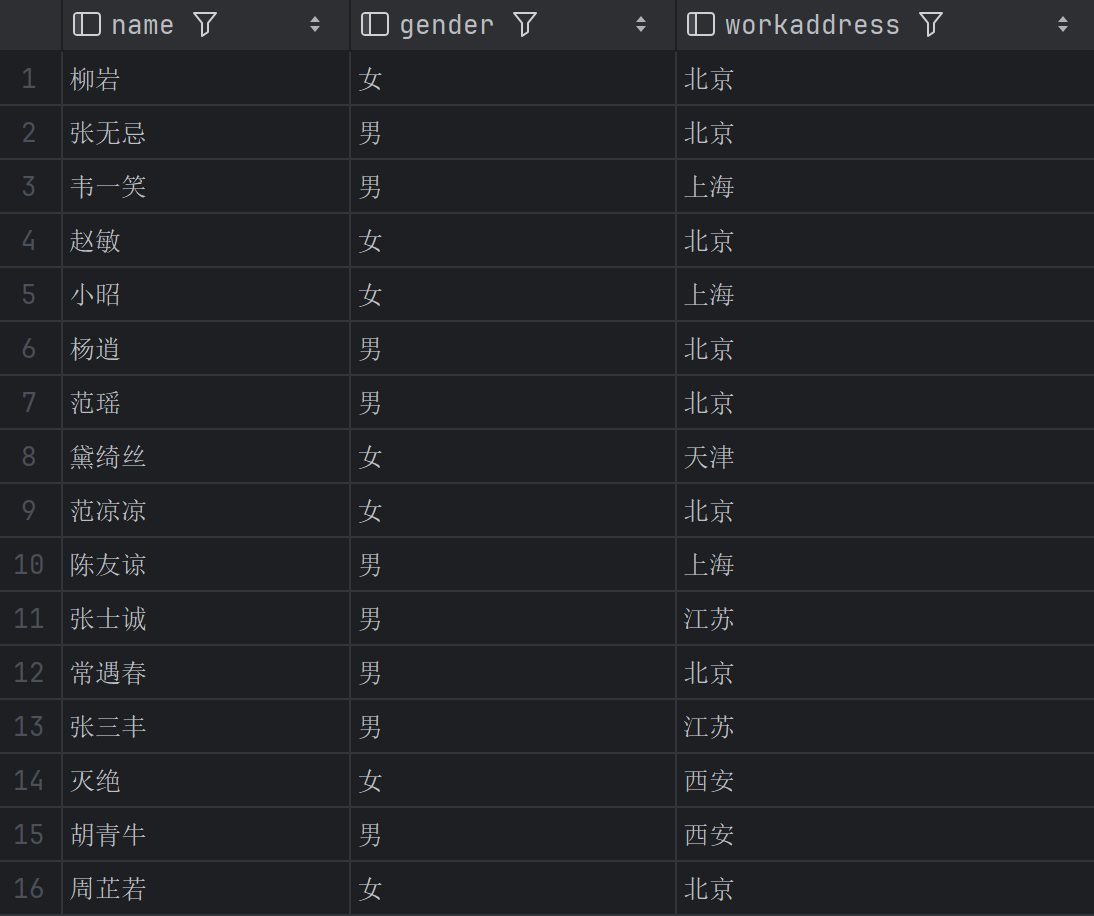Toggle sort arrows on name column
This screenshot has height=916, width=1094.
click(315, 25)
